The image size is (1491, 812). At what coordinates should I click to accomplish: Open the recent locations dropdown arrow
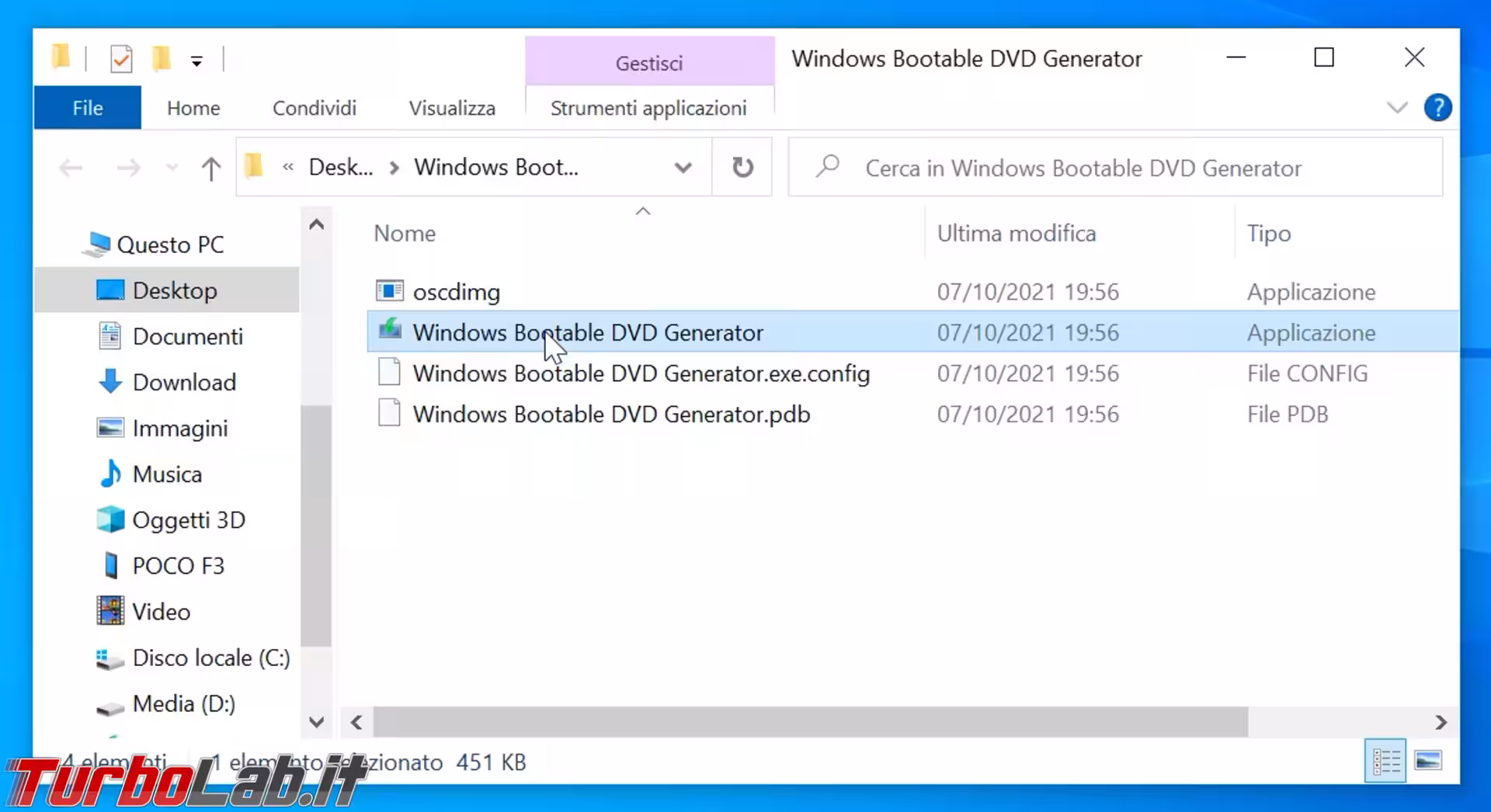tap(172, 168)
